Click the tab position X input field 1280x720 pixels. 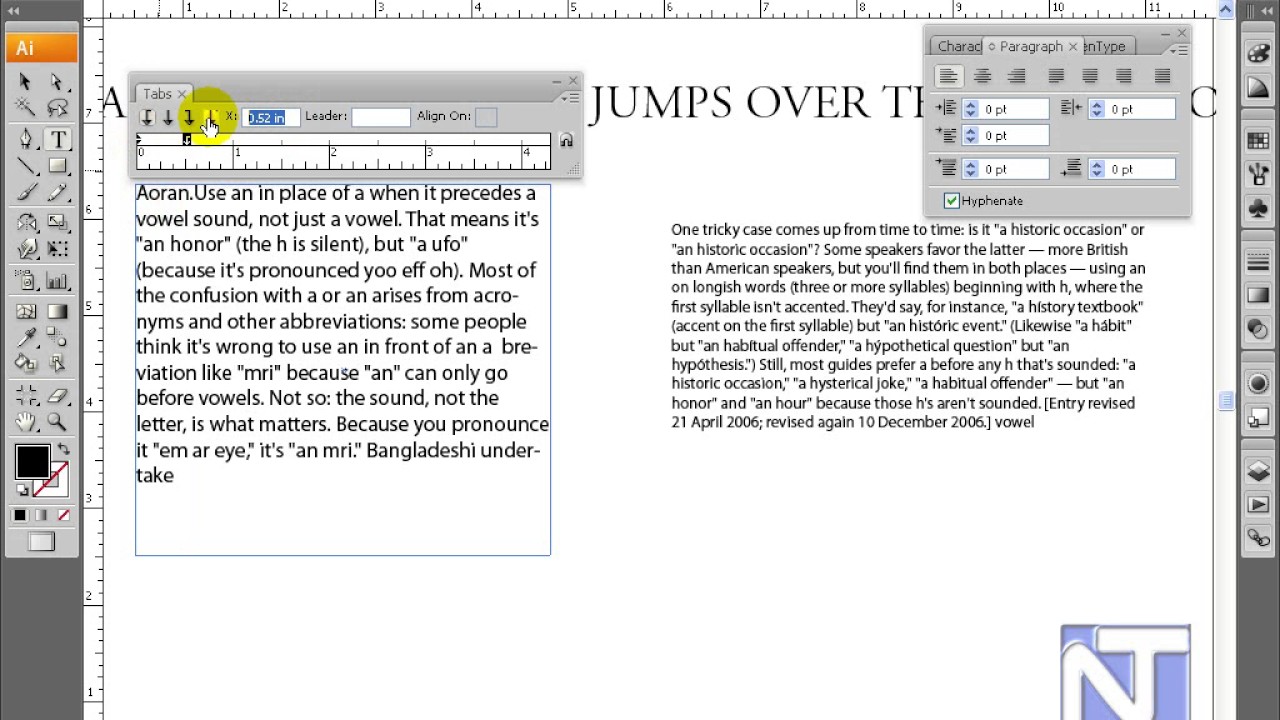269,117
